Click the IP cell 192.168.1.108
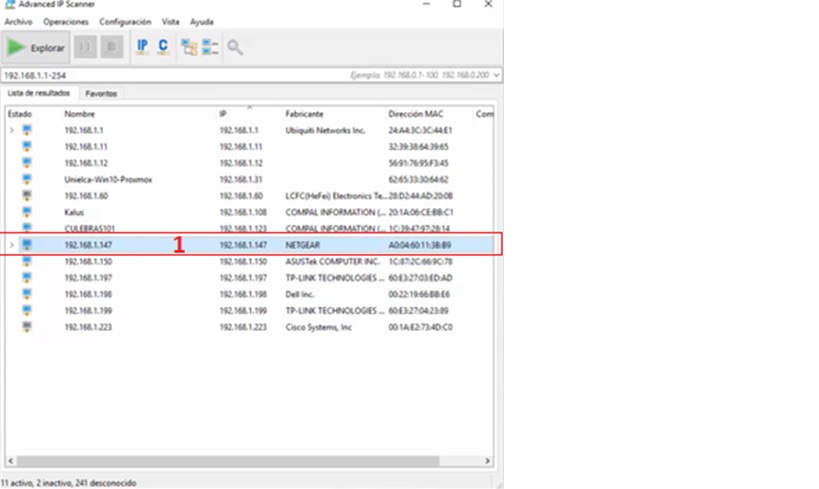Image resolution: width=819 pixels, height=489 pixels. (243, 212)
